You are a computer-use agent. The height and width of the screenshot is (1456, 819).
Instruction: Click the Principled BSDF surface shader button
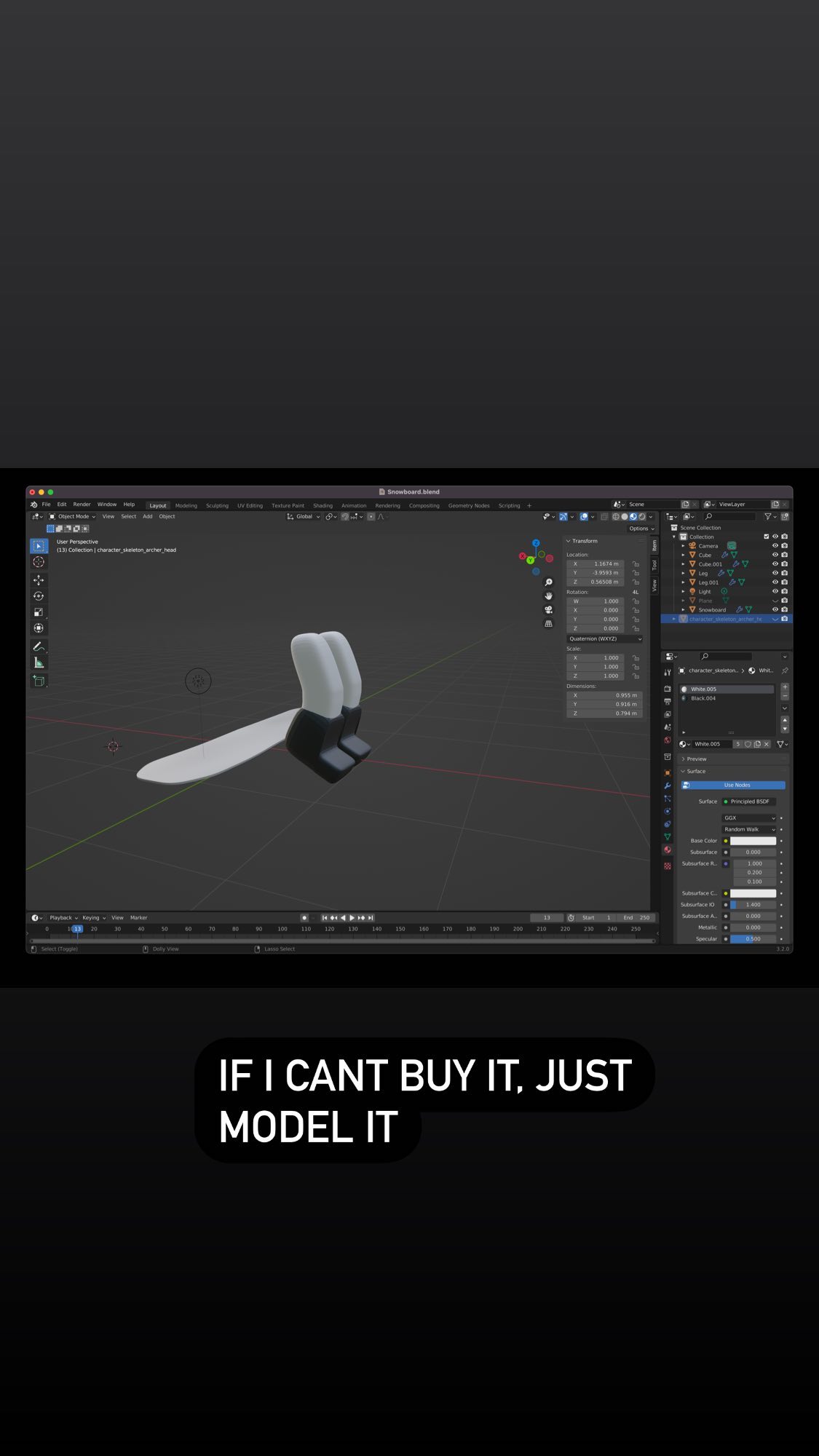749,802
